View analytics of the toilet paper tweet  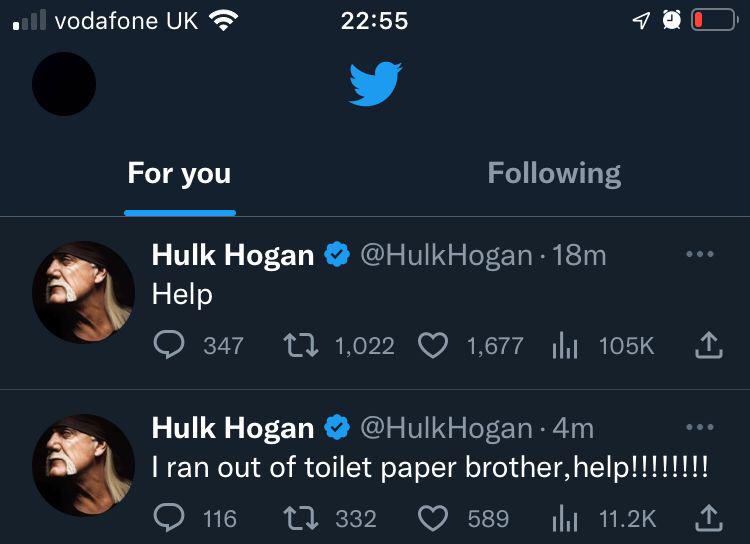pos(566,518)
